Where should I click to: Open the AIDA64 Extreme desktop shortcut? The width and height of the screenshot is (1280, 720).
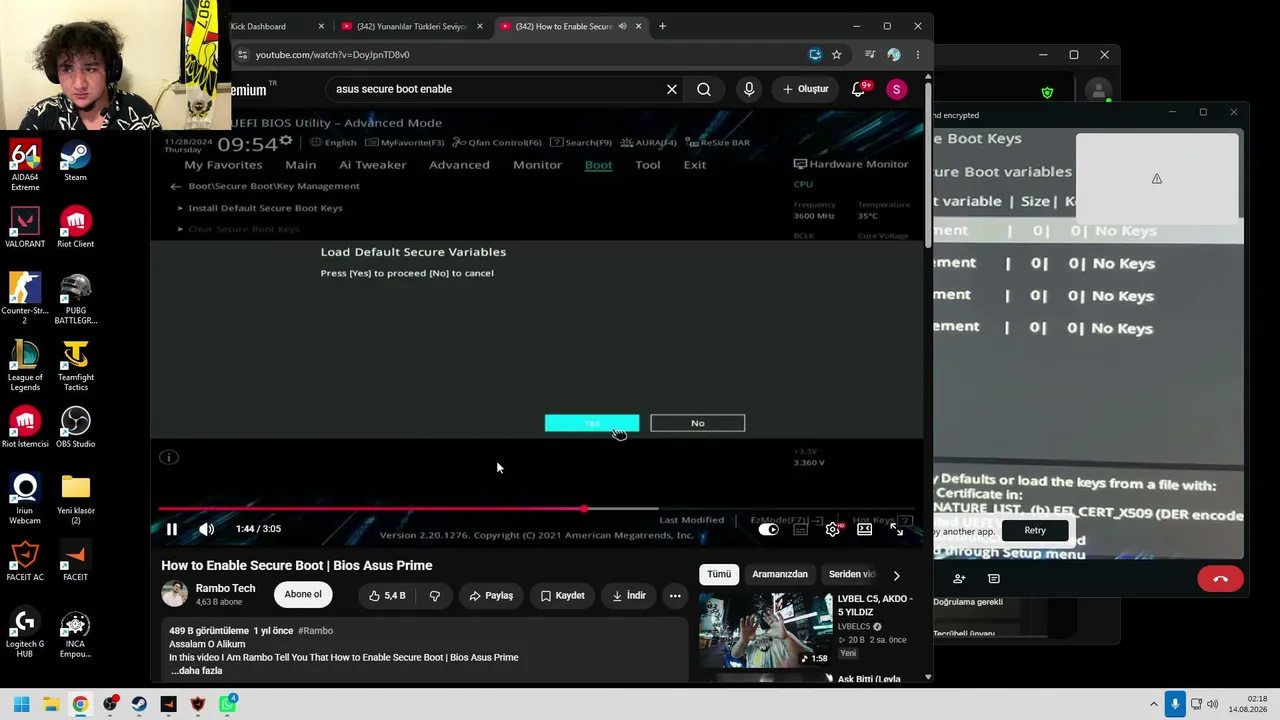(x=25, y=166)
